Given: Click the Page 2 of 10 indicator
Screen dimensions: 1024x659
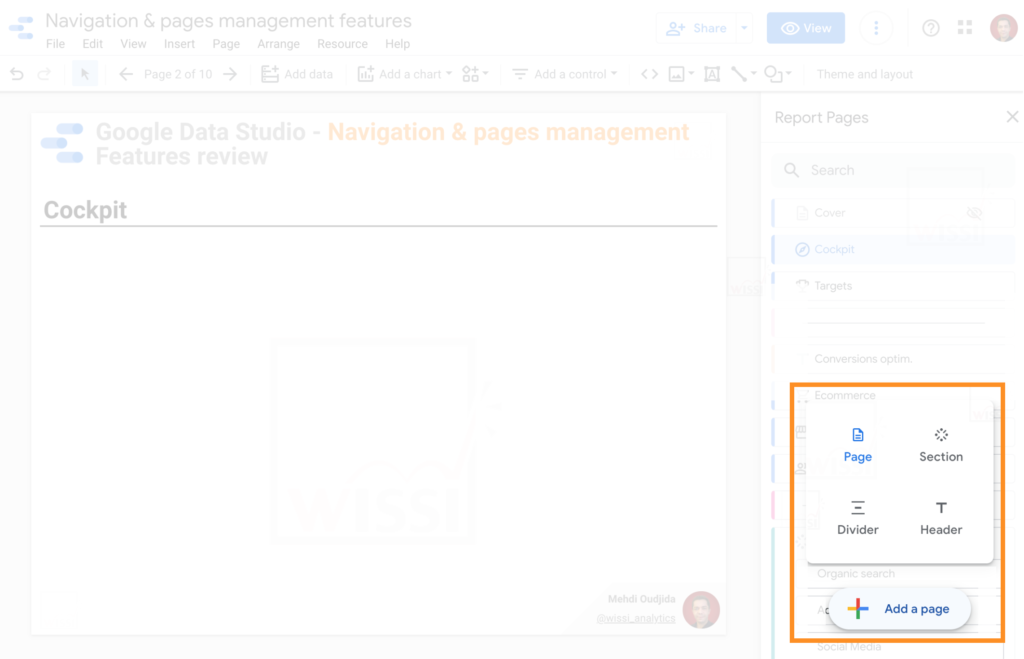Looking at the screenshot, I should [x=178, y=74].
